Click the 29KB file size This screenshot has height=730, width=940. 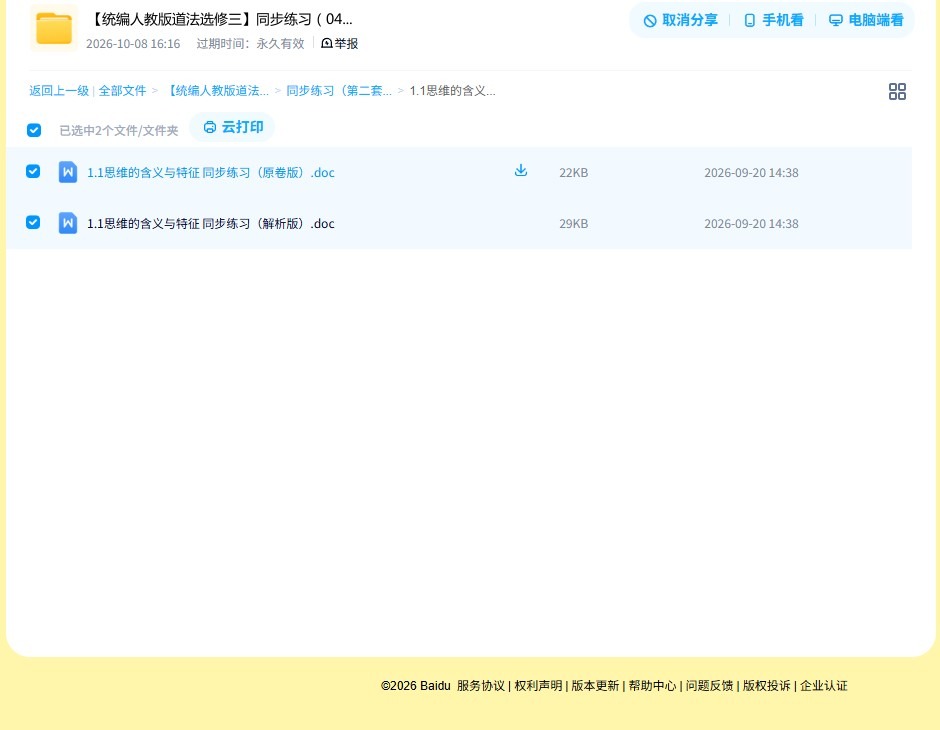click(x=573, y=224)
